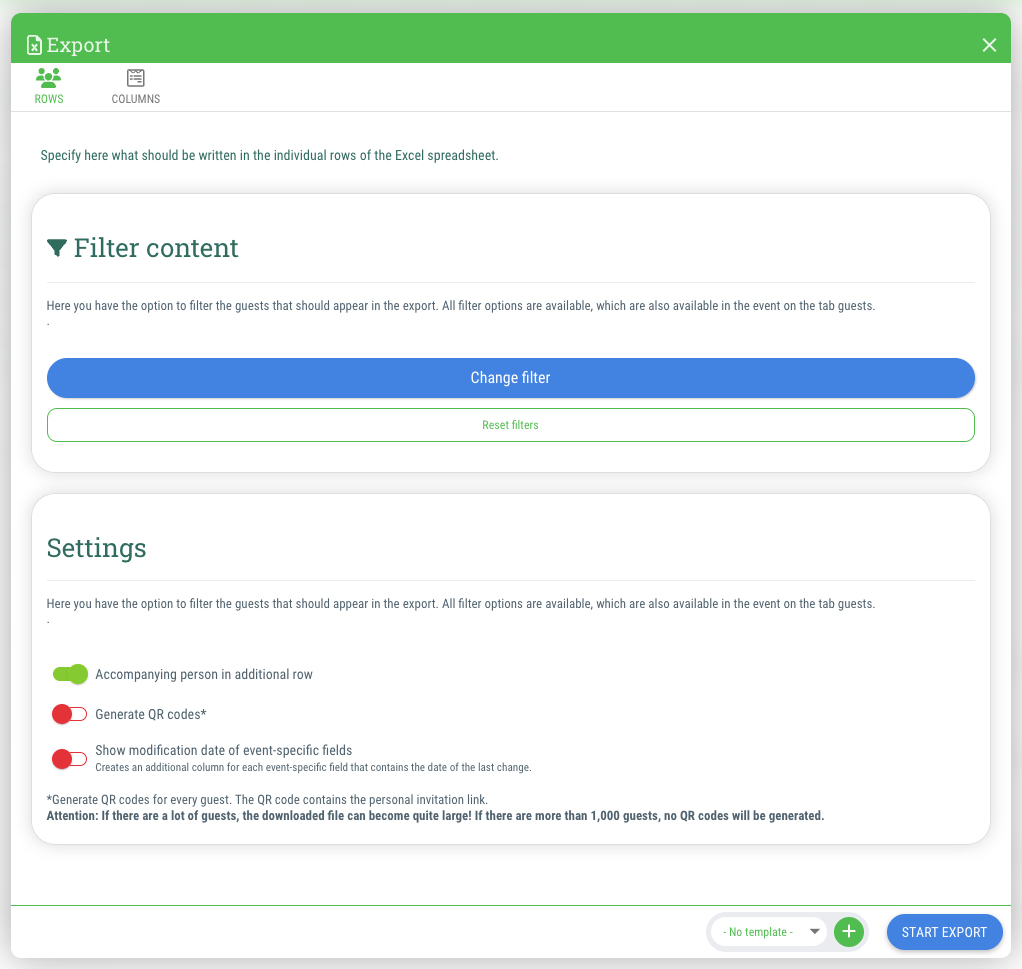Click the funnel icon beside Filter content
The height and width of the screenshot is (969, 1022).
pos(57,248)
